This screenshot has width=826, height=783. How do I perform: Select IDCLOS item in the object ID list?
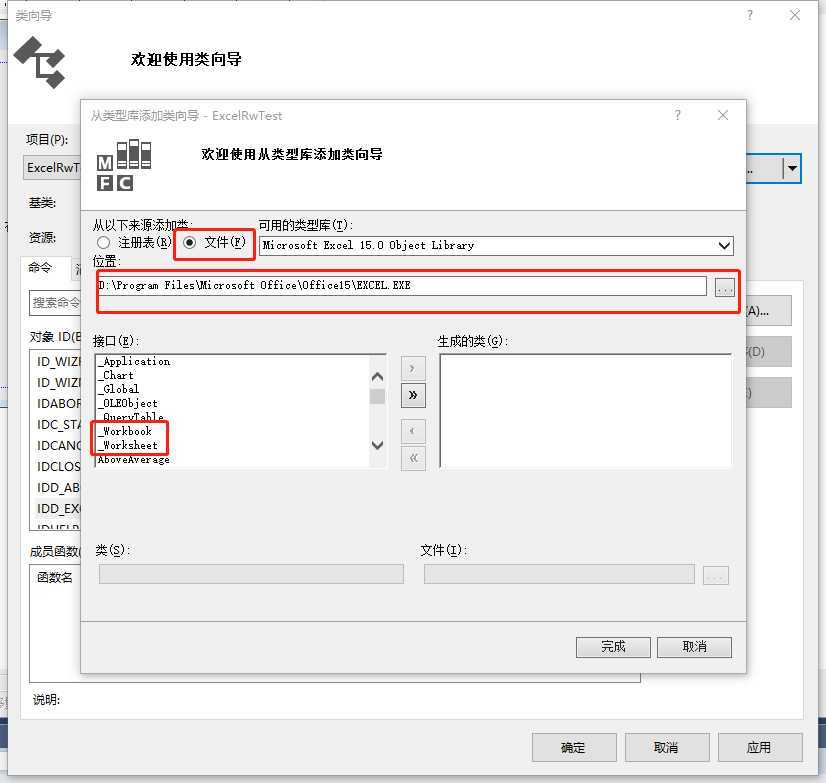58,467
